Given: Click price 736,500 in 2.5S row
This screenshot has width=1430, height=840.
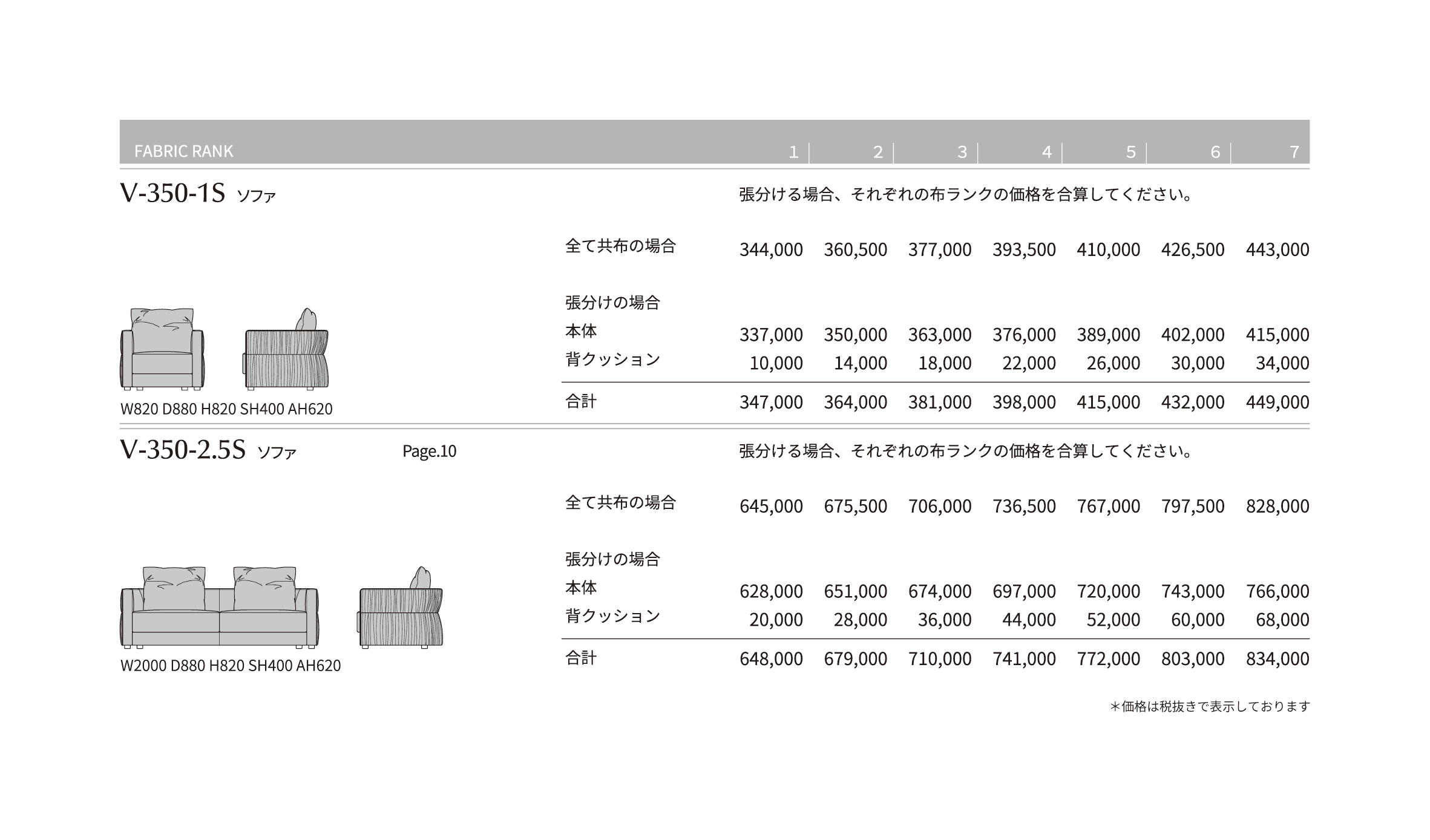Looking at the screenshot, I should (1024, 506).
